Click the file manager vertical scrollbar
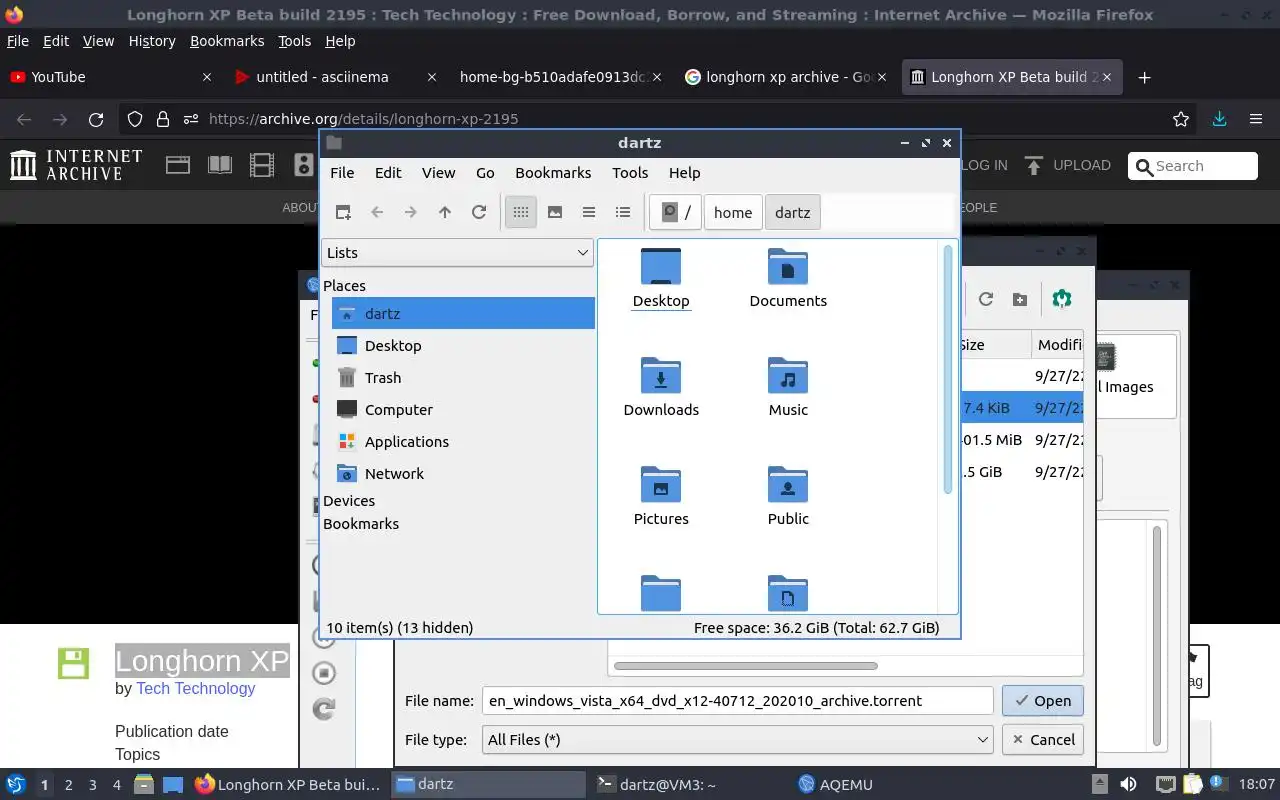The image size is (1280, 800). tap(948, 370)
